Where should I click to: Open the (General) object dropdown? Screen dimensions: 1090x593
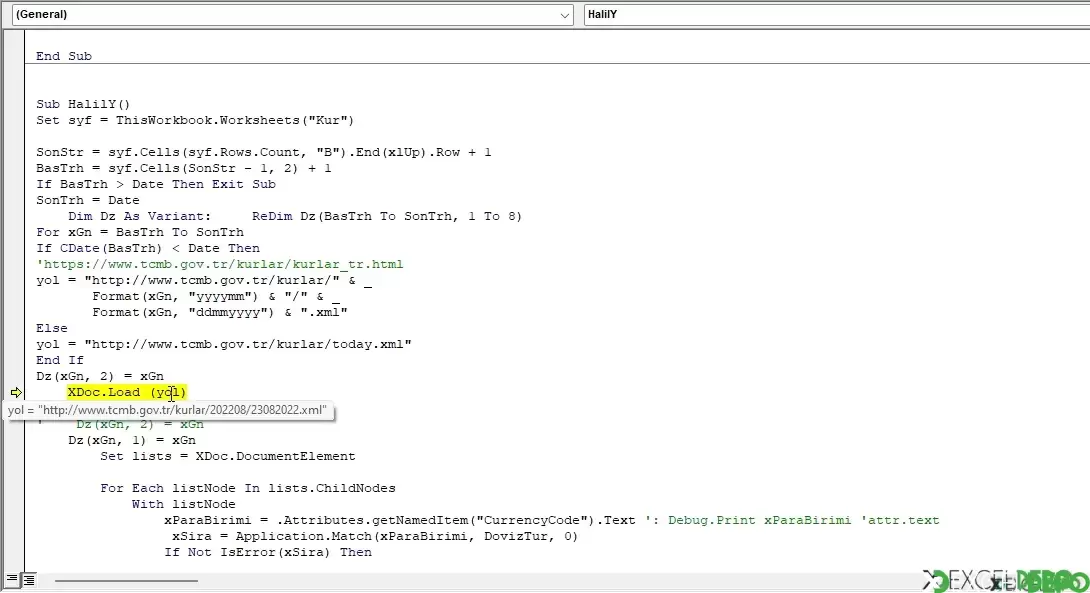click(292, 15)
